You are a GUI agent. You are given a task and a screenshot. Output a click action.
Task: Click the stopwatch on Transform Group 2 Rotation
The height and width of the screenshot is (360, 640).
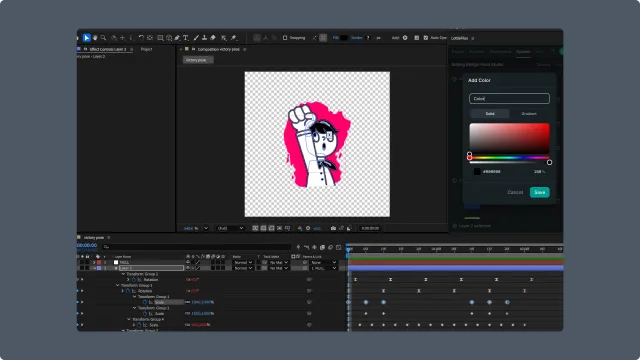(134, 280)
